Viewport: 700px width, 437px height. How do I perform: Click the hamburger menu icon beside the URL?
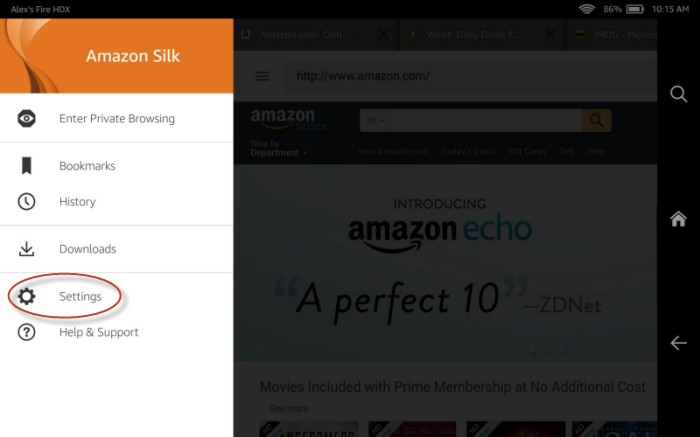262,76
